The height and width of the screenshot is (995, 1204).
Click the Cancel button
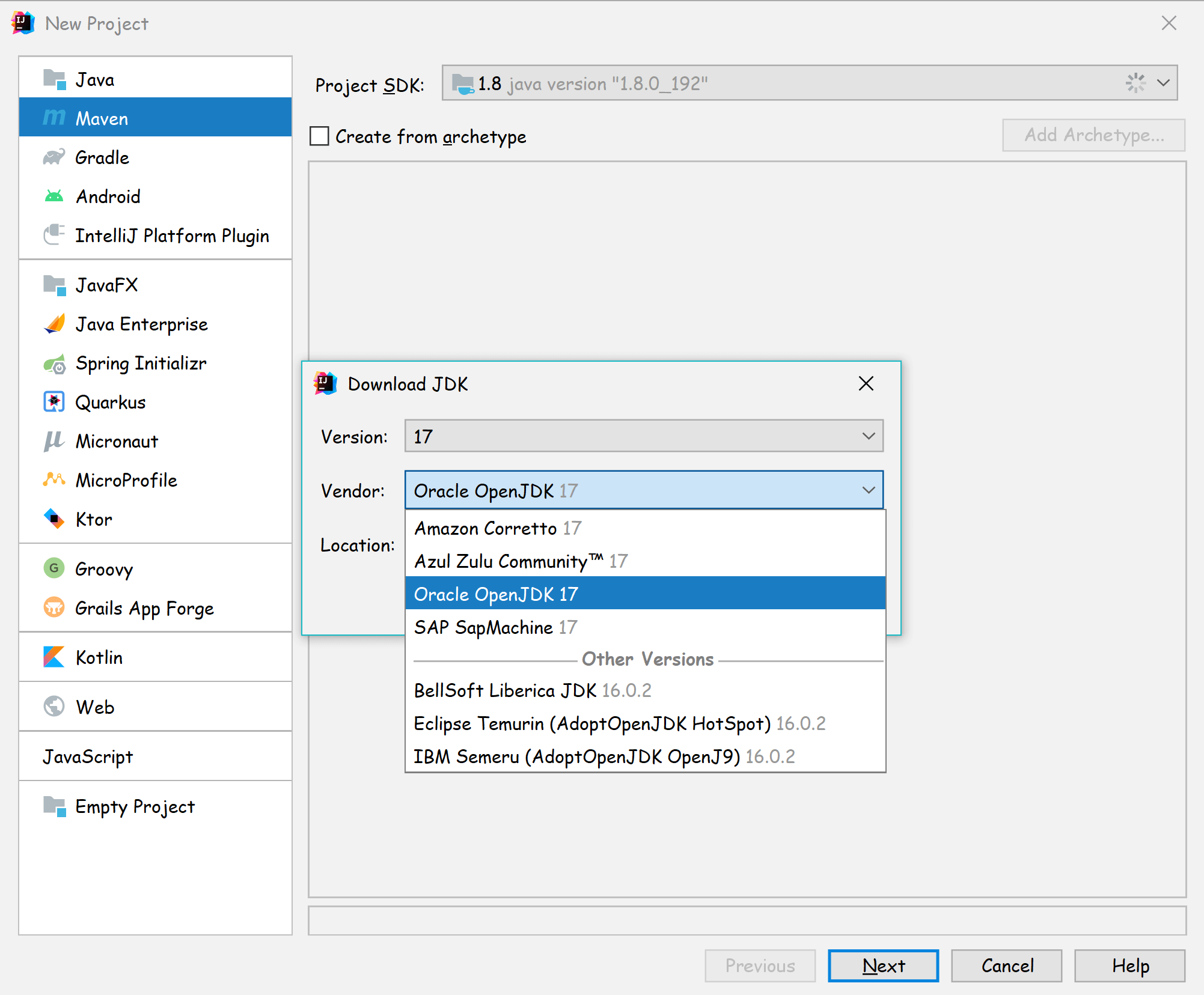tap(1006, 966)
